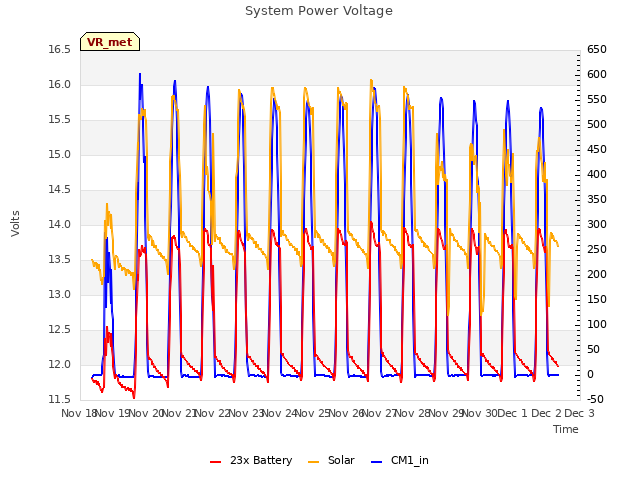The image size is (640, 480).
Task: Click the 14.0 left axis value
Action: pyautogui.click(x=59, y=225)
